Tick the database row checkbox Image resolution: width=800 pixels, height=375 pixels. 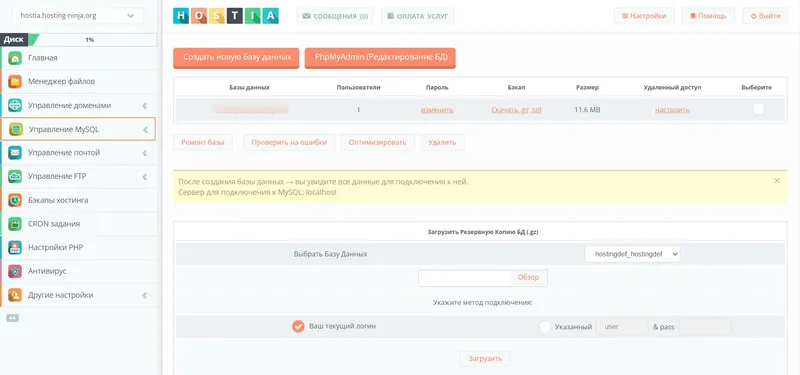pos(759,109)
